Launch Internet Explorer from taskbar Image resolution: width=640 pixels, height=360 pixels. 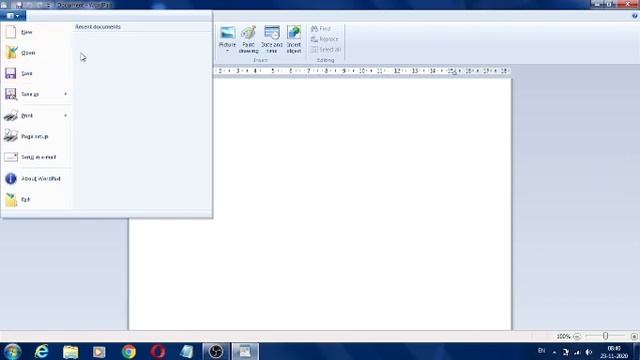42,351
